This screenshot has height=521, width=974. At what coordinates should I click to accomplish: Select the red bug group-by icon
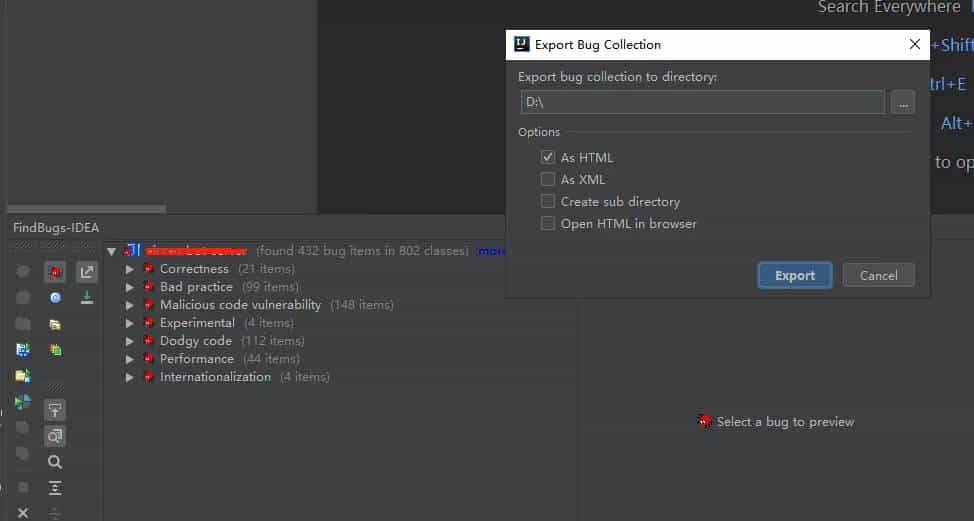tap(55, 272)
